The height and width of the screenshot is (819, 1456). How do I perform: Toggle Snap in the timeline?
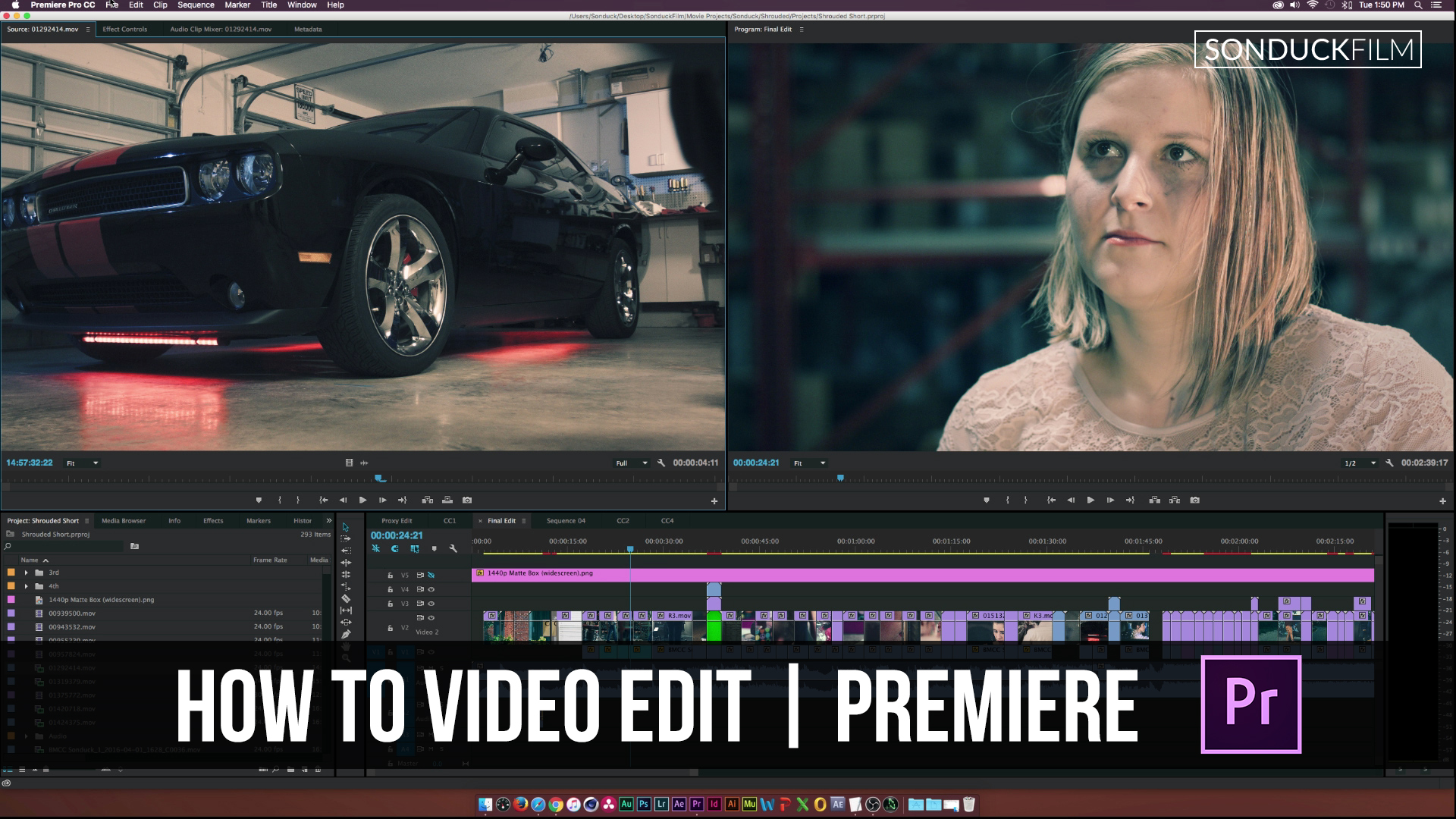[395, 549]
